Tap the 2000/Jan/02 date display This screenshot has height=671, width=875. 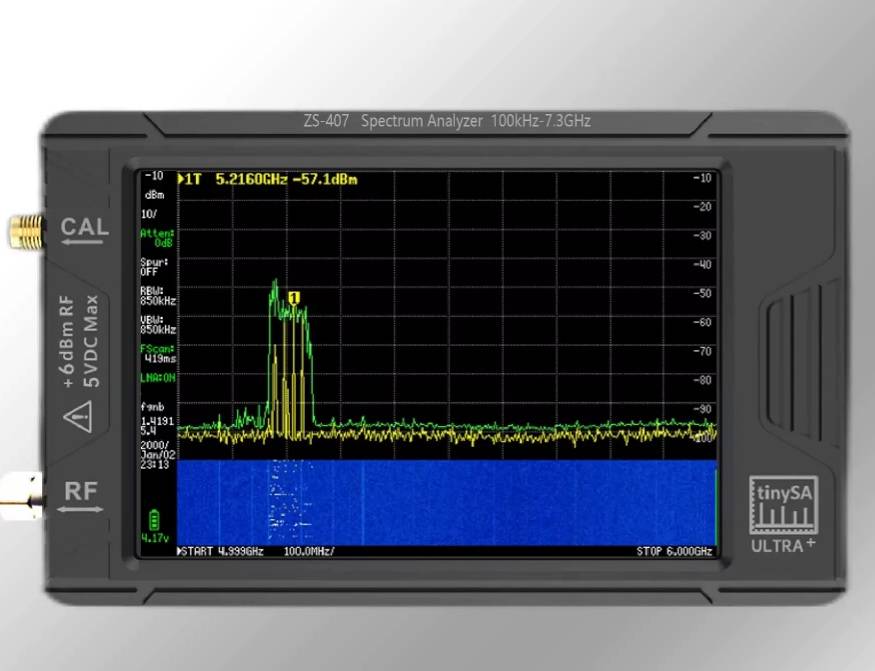(156, 450)
